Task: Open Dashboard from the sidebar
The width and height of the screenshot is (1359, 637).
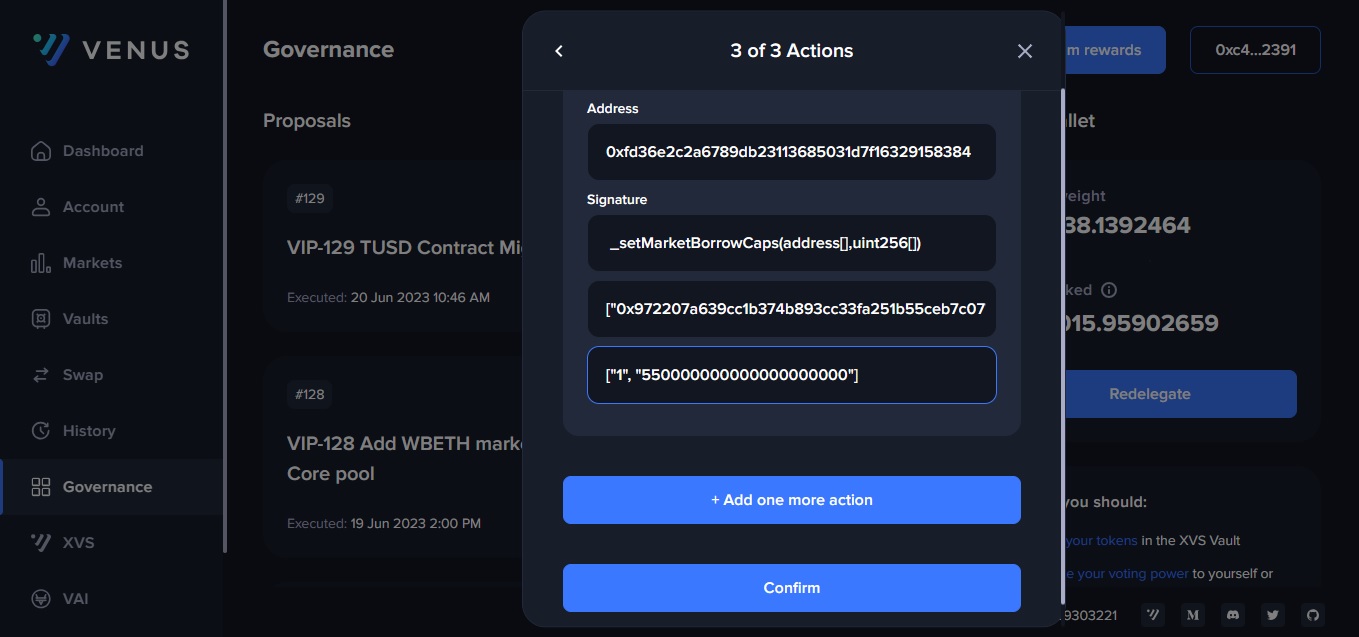Action: [102, 151]
